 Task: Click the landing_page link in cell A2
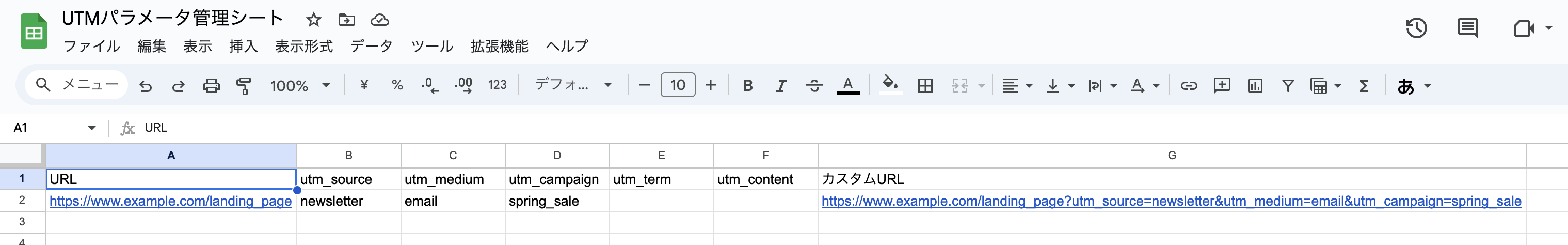tap(170, 201)
